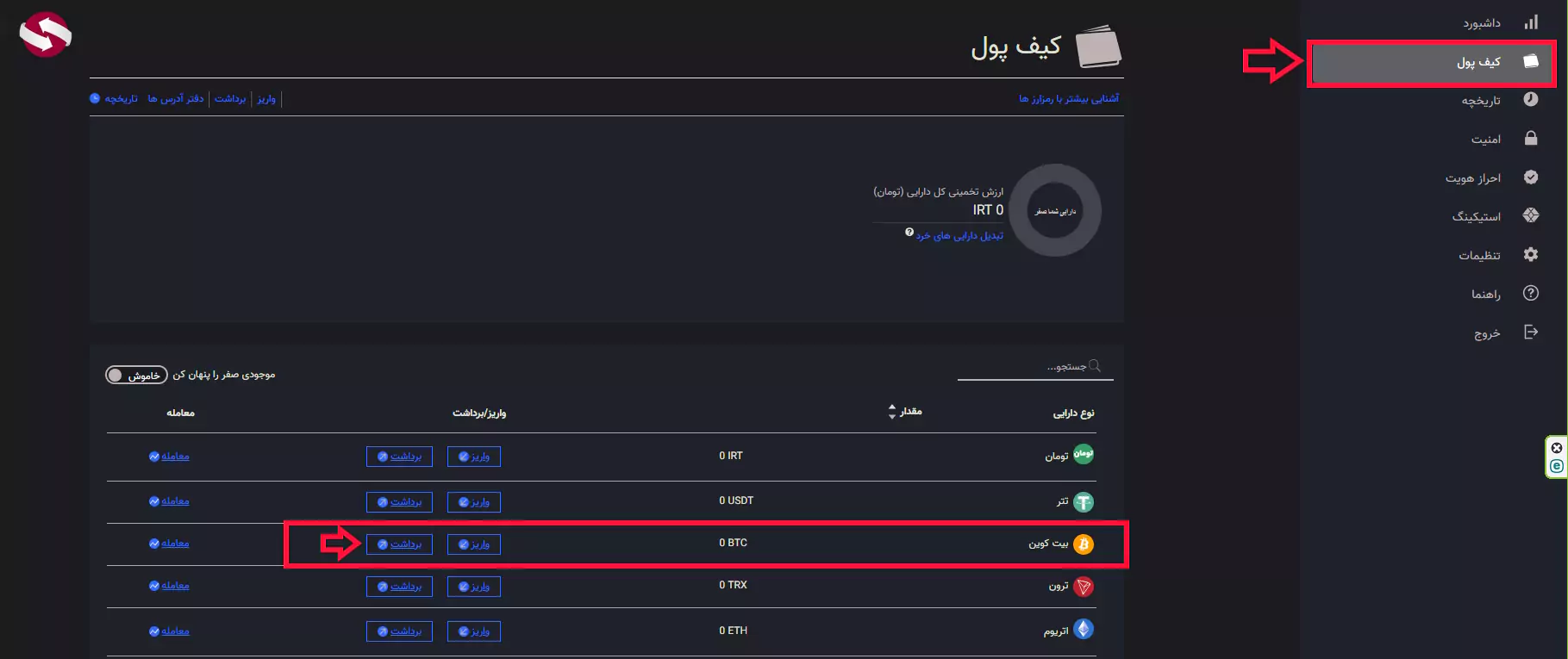The height and width of the screenshot is (659, 1568).
Task: Close the floating side widget via X icon
Action: pyautogui.click(x=1557, y=448)
